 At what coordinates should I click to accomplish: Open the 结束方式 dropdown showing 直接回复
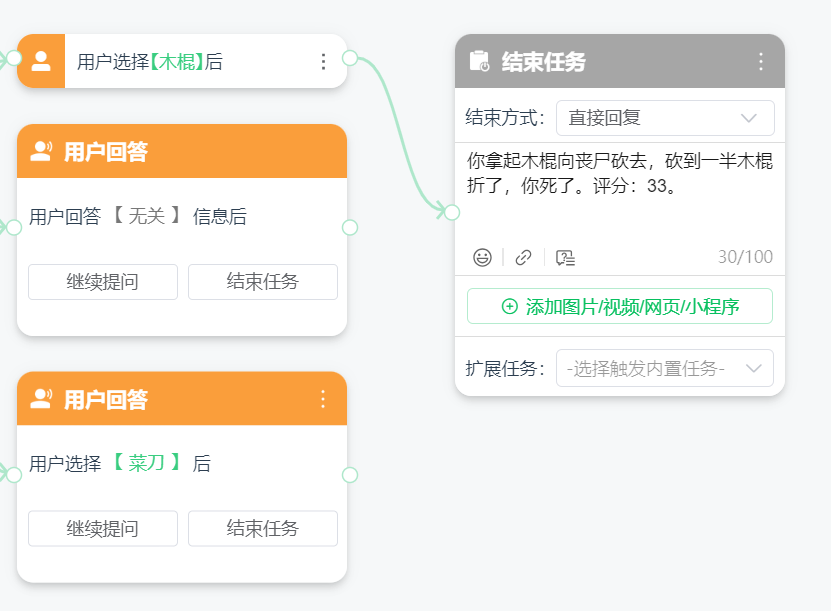tap(665, 118)
